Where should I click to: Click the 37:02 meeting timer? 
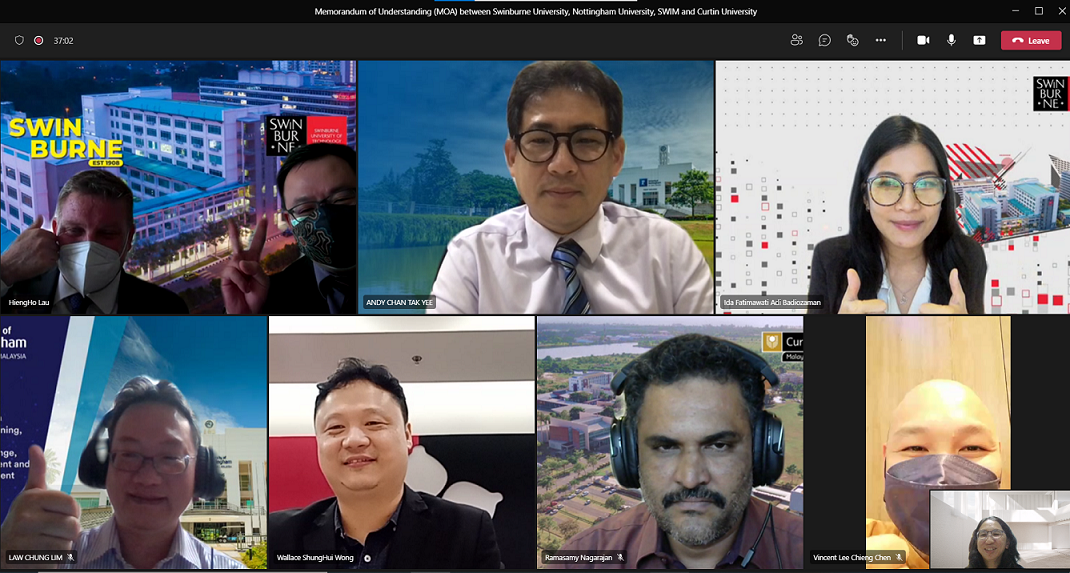[x=63, y=41]
